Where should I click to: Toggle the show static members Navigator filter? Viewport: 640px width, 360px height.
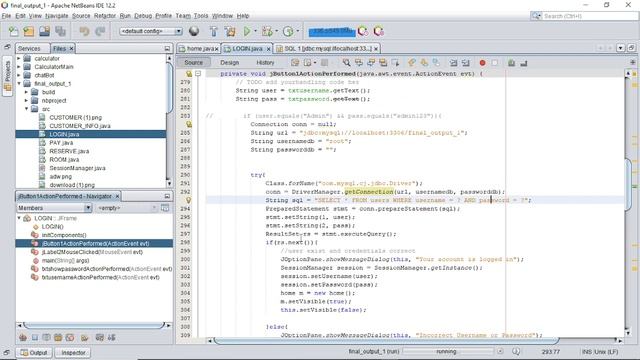click(47, 338)
